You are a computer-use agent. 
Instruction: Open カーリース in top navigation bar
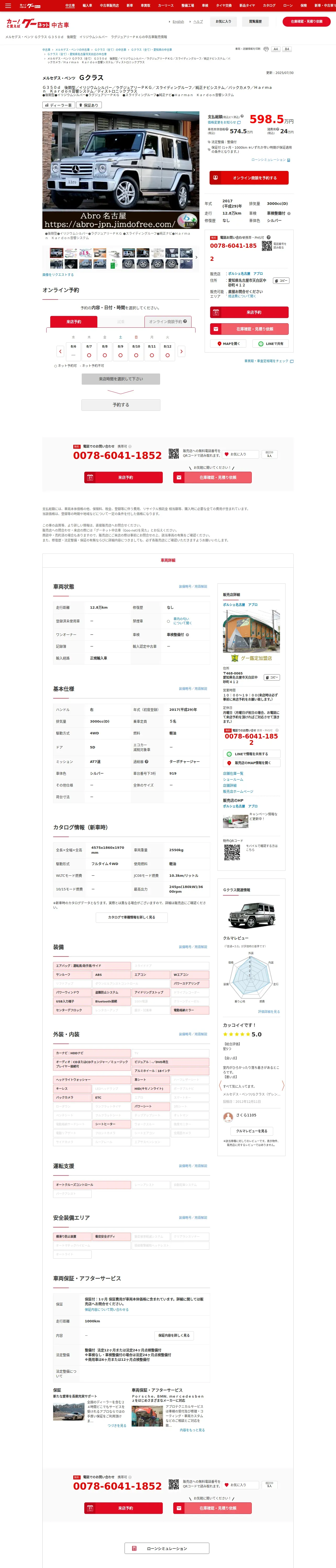[166, 5]
